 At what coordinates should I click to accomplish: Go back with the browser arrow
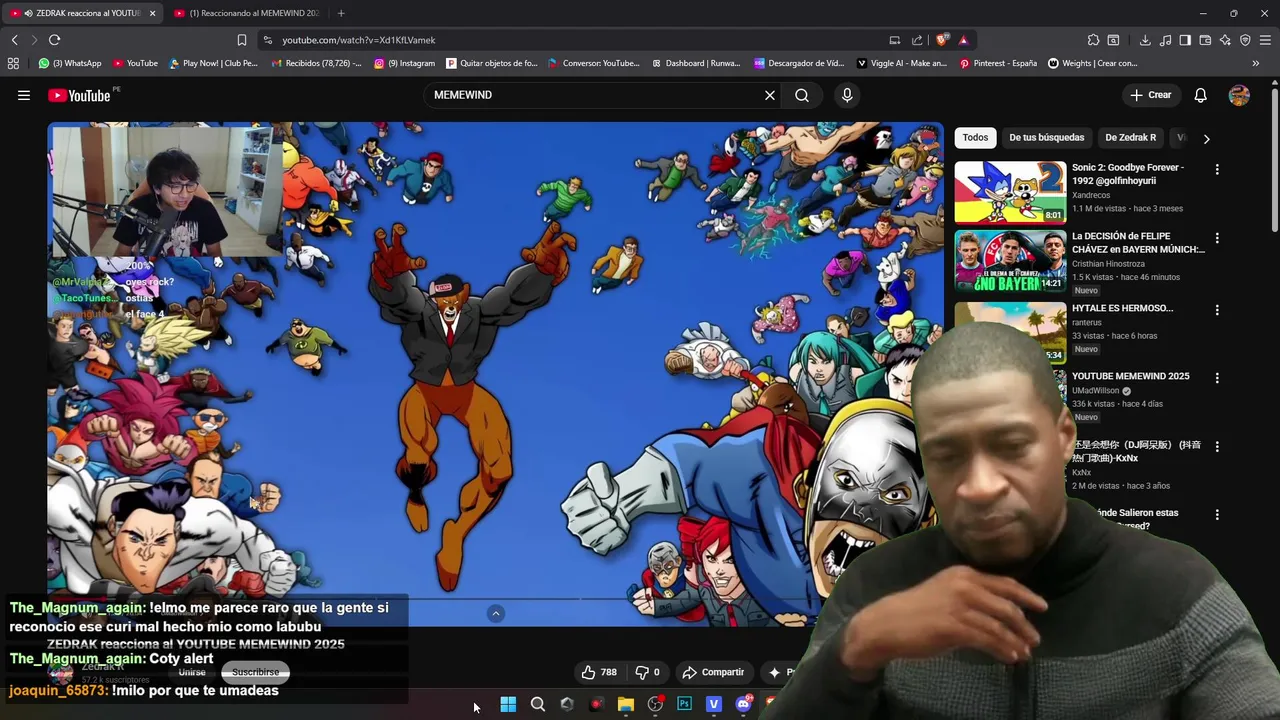[x=14, y=40]
